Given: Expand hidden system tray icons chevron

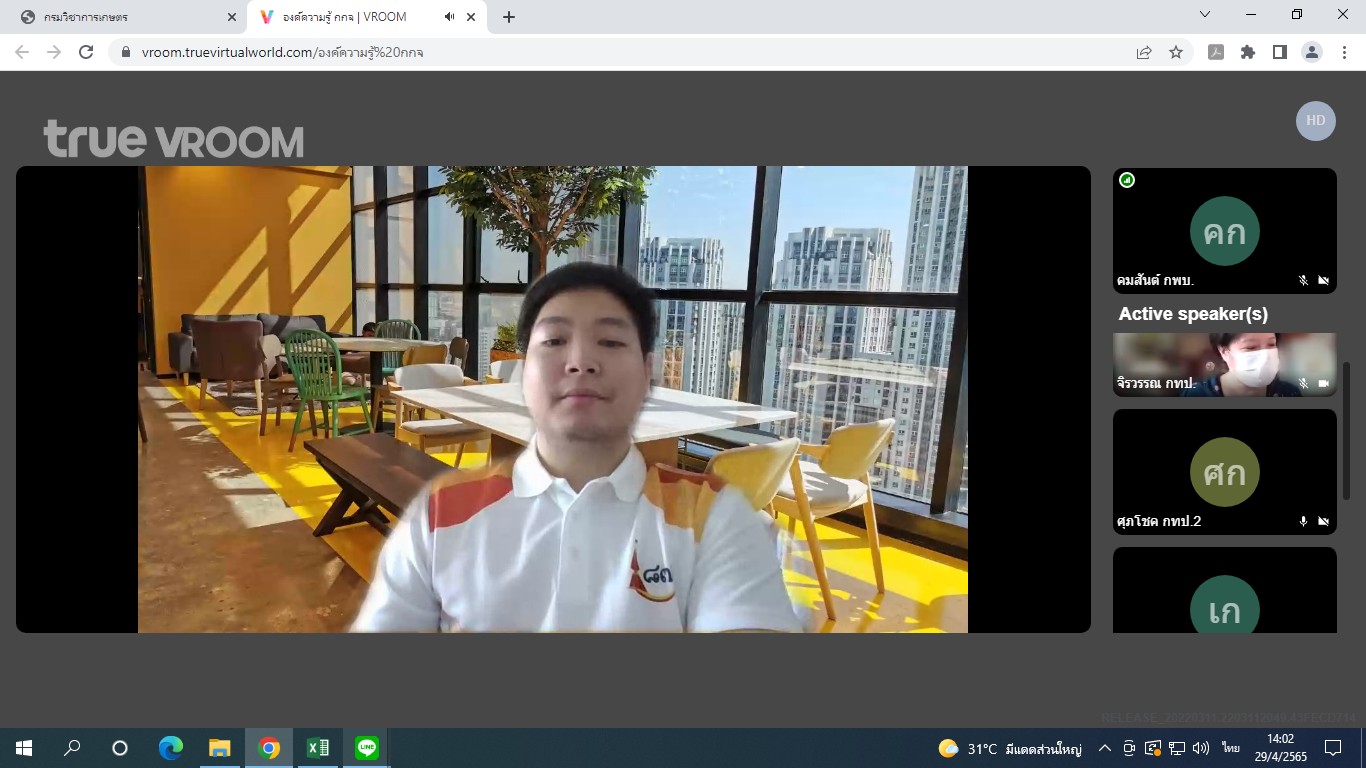Looking at the screenshot, I should point(1105,748).
